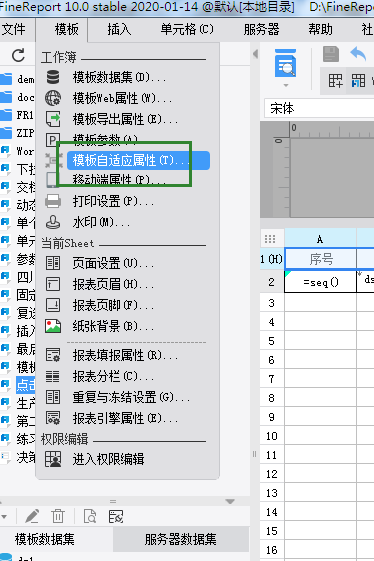The width and height of the screenshot is (374, 561).
Task: Click the preview dataset icon
Action: tap(89, 516)
